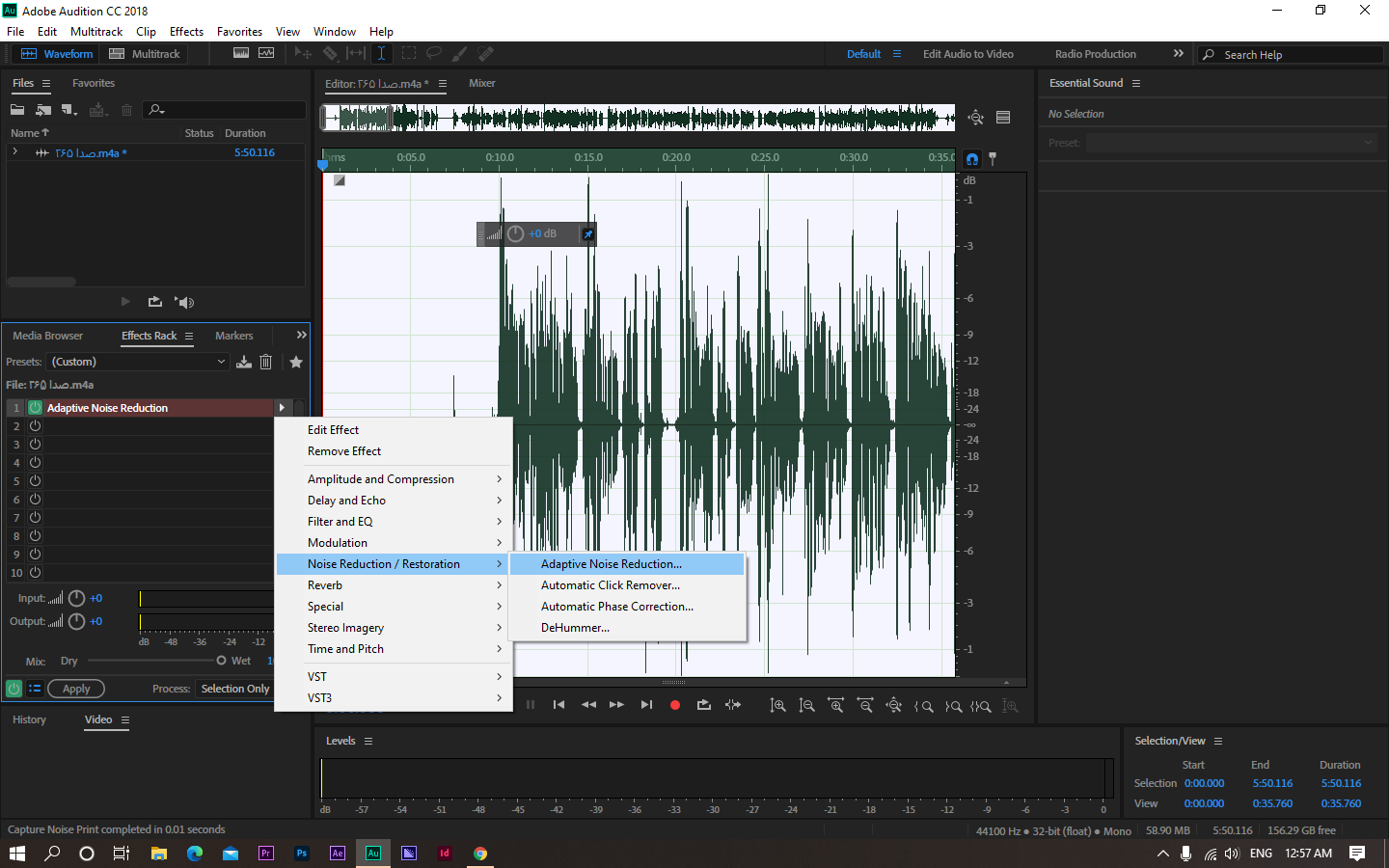Click the import file icon in Files panel

[43, 110]
